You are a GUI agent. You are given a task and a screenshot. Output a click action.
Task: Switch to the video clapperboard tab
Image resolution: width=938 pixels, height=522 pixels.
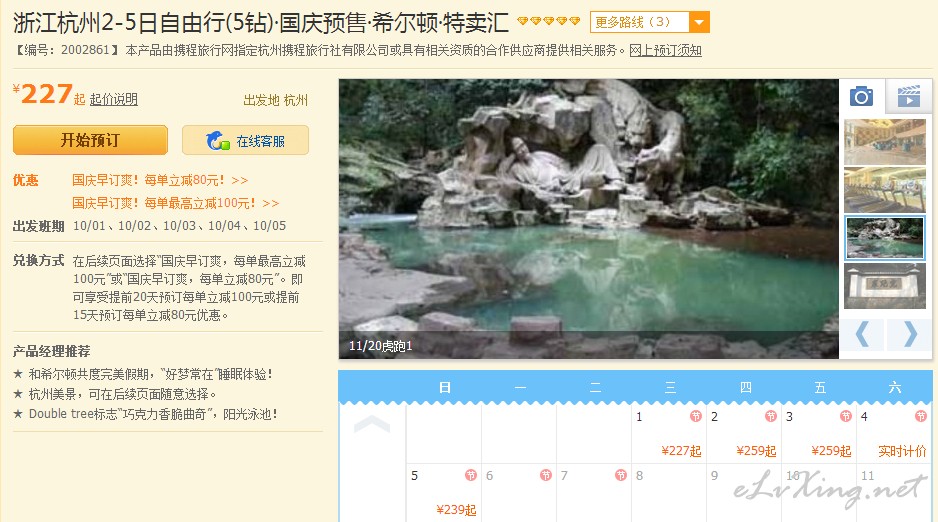pos(909,96)
